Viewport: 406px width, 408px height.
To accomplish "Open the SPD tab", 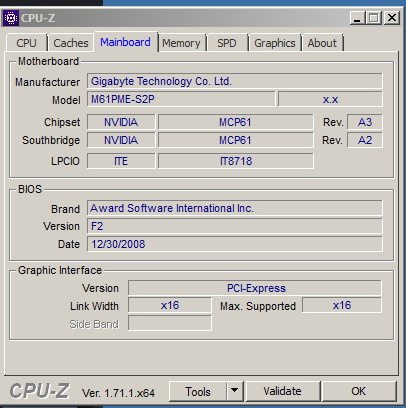I will point(227,43).
